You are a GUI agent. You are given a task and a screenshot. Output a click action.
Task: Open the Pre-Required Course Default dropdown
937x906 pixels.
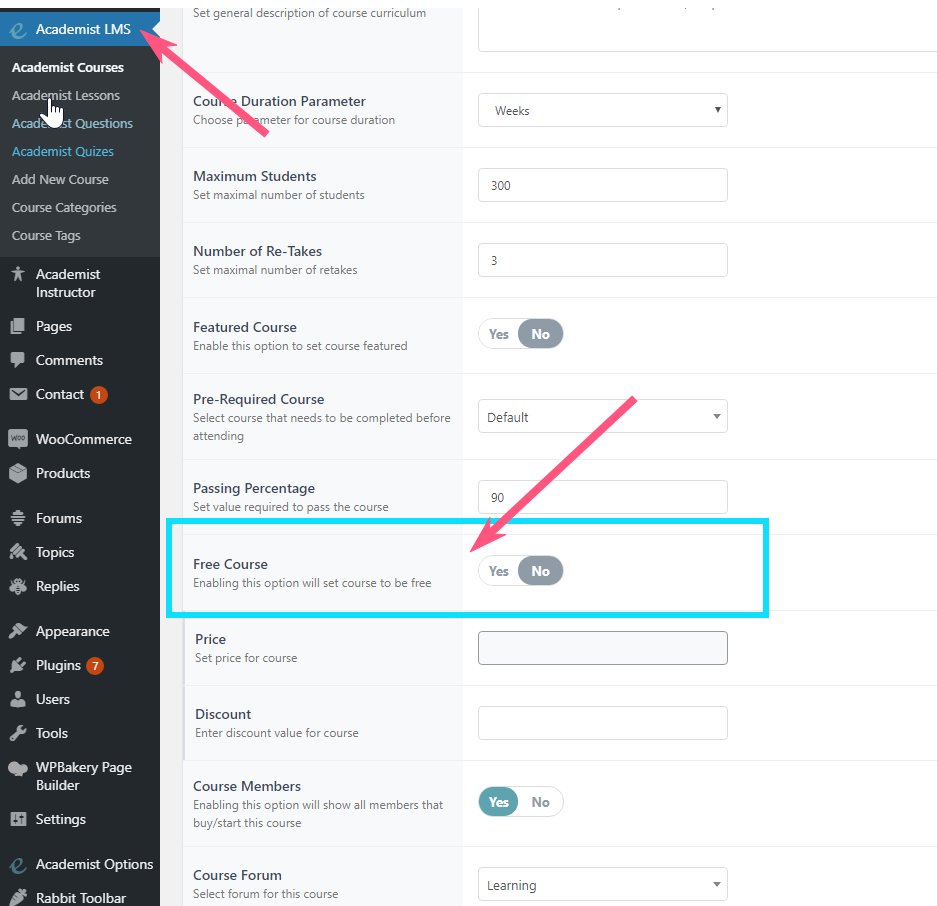click(602, 417)
